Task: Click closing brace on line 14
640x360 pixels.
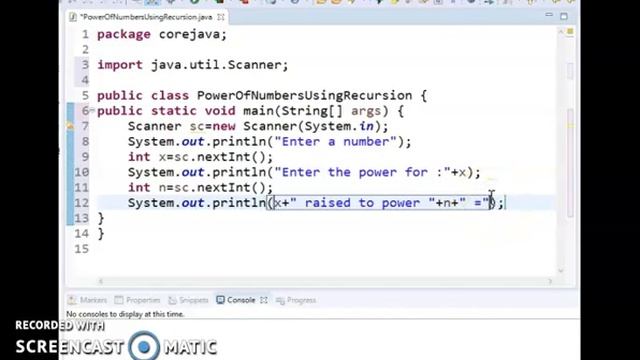Action: click(x=101, y=233)
